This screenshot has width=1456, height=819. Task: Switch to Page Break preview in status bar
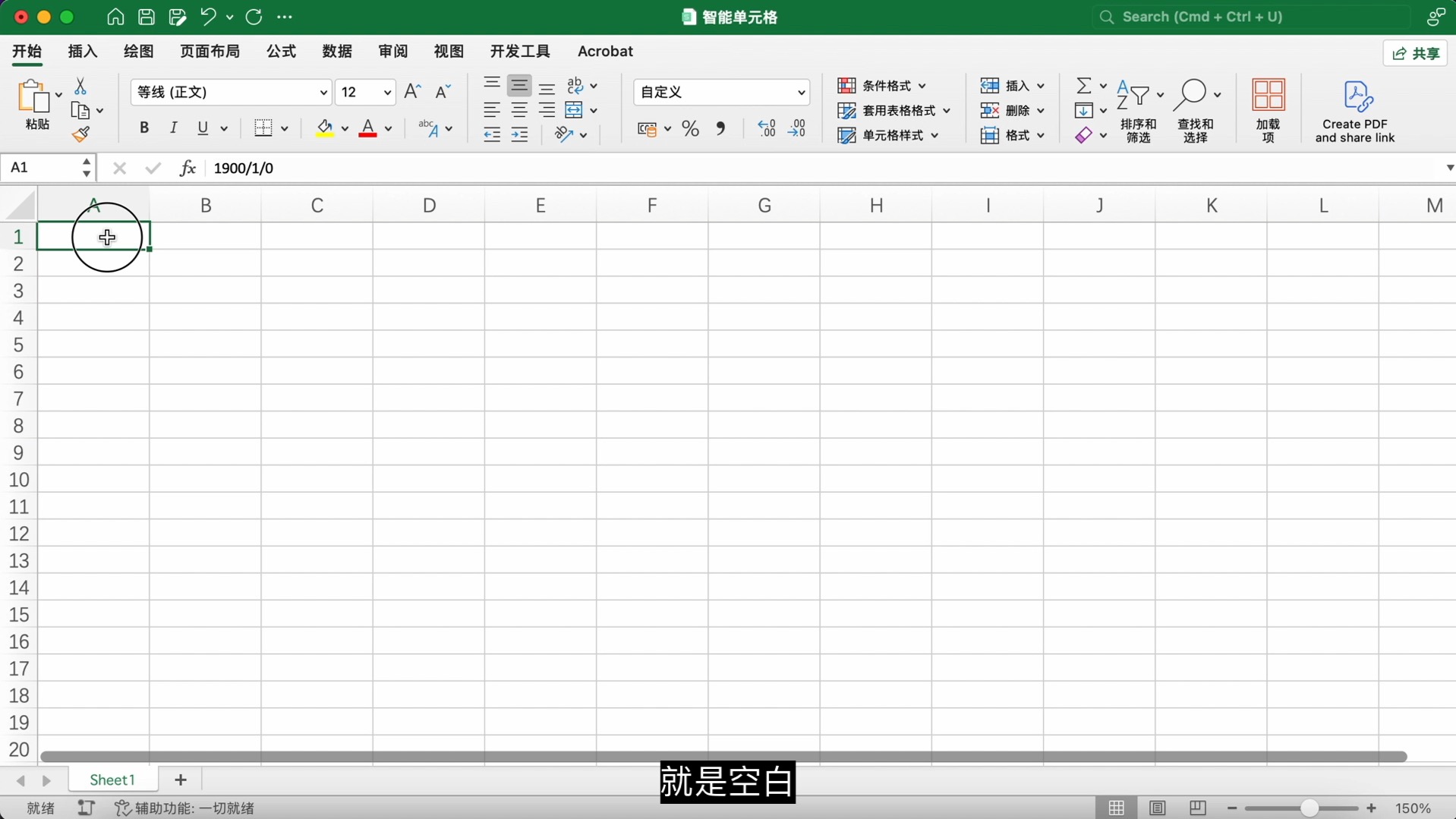[x=1198, y=808]
